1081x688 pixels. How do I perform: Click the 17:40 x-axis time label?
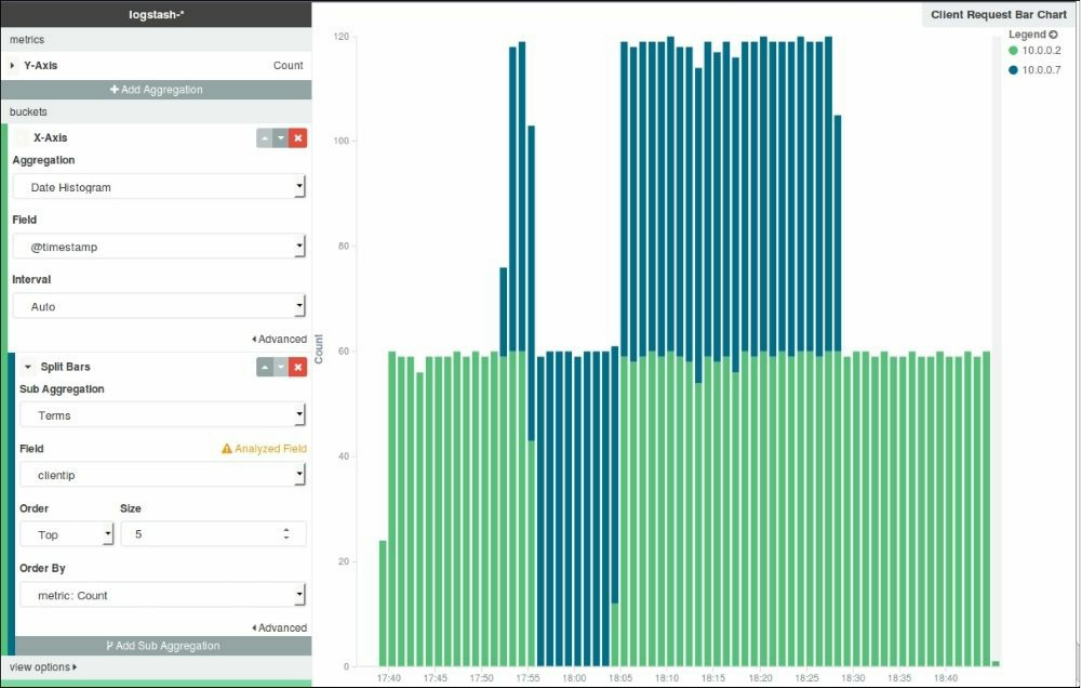tap(389, 678)
